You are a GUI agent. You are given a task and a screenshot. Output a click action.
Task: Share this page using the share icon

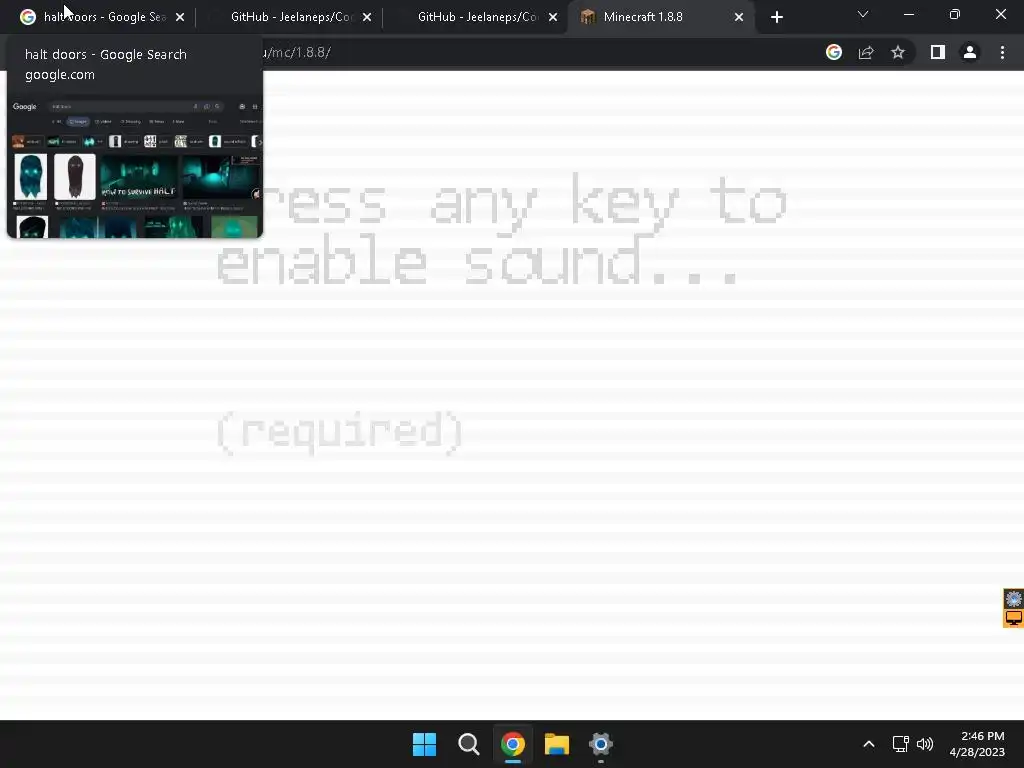pyautogui.click(x=866, y=52)
